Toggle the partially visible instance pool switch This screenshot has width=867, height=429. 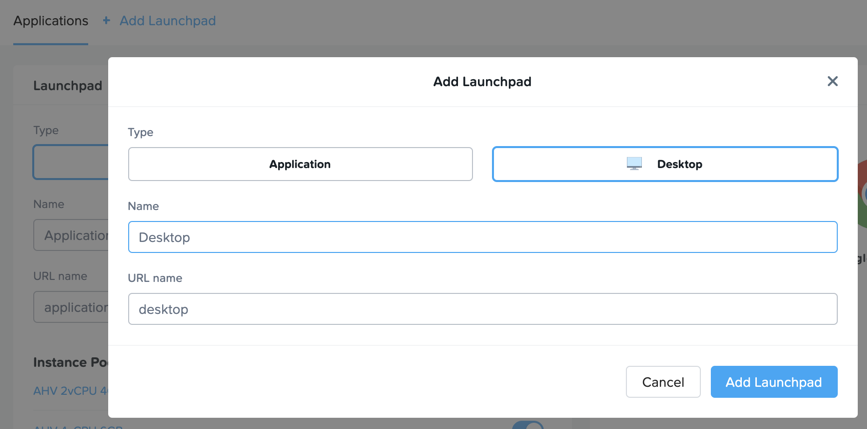tap(528, 425)
